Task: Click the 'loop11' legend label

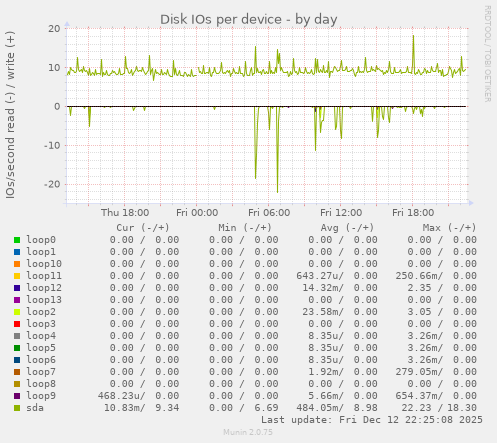Action: (x=44, y=276)
